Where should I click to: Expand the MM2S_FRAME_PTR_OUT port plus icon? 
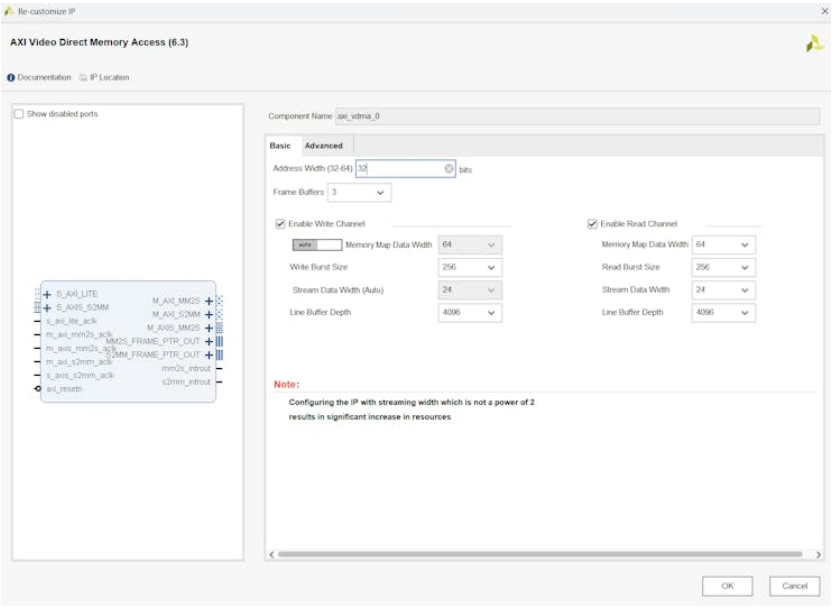(209, 341)
